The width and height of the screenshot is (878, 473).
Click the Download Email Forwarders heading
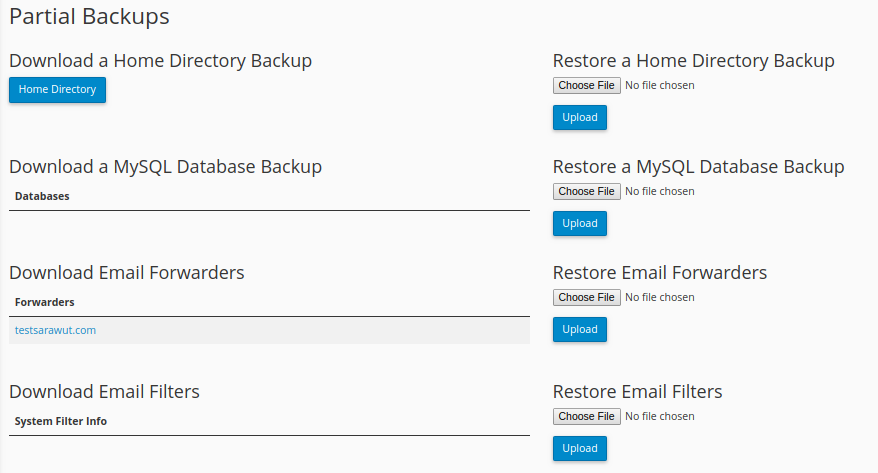pyautogui.click(x=127, y=273)
